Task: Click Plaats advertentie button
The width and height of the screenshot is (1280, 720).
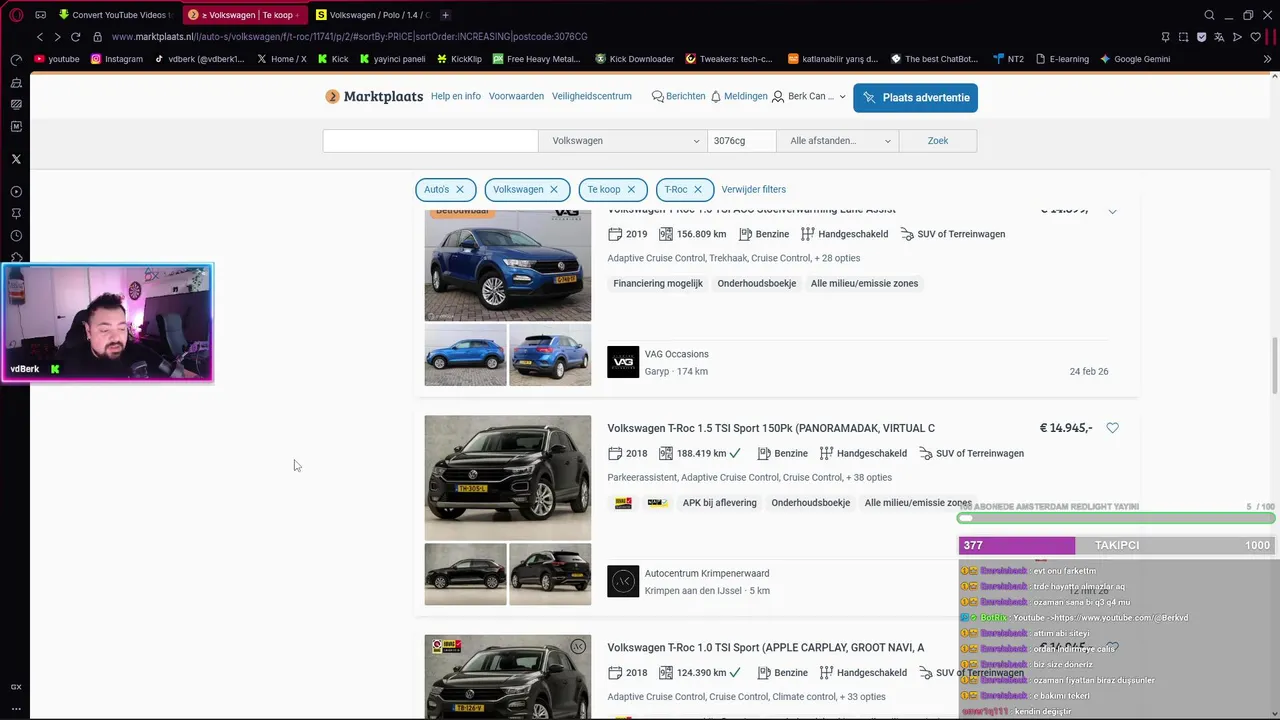Action: [x=915, y=98]
